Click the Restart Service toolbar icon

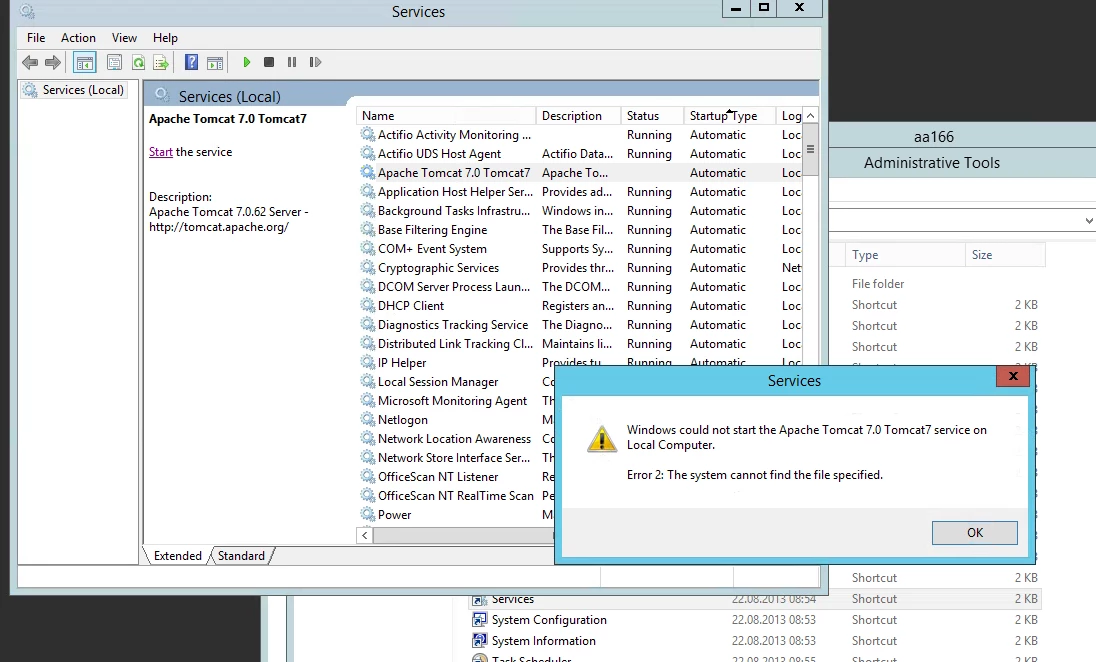[x=315, y=62]
